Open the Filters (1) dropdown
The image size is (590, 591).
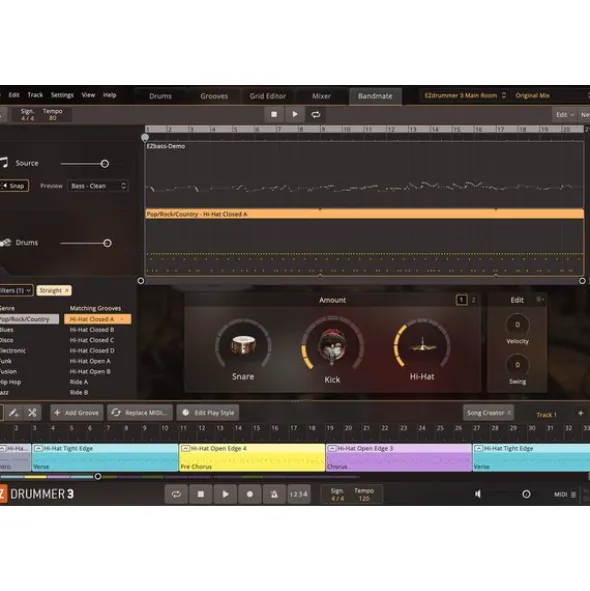pos(16,290)
